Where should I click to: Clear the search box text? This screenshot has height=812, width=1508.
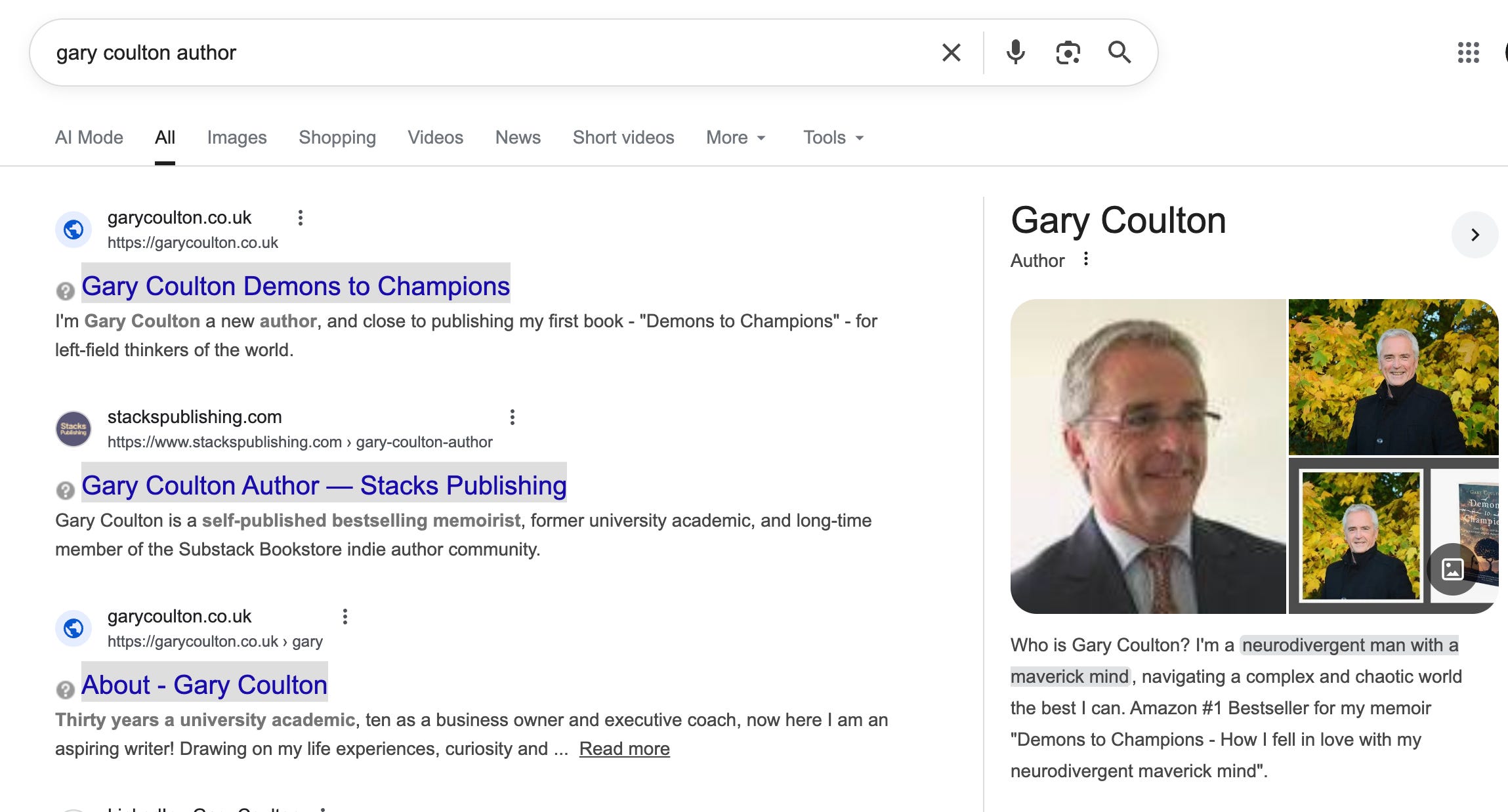[951, 52]
